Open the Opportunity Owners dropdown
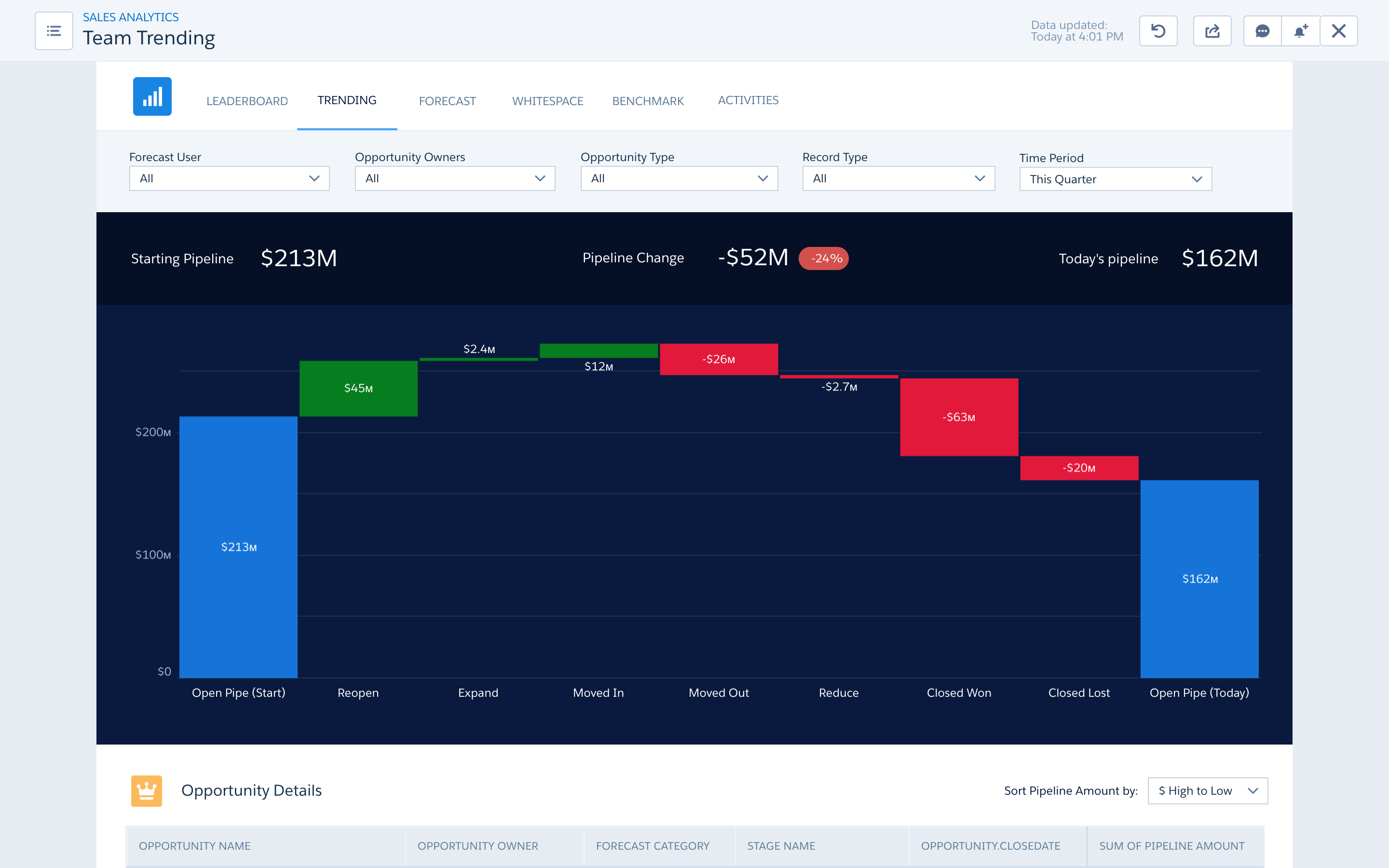The height and width of the screenshot is (868, 1389). (x=455, y=178)
